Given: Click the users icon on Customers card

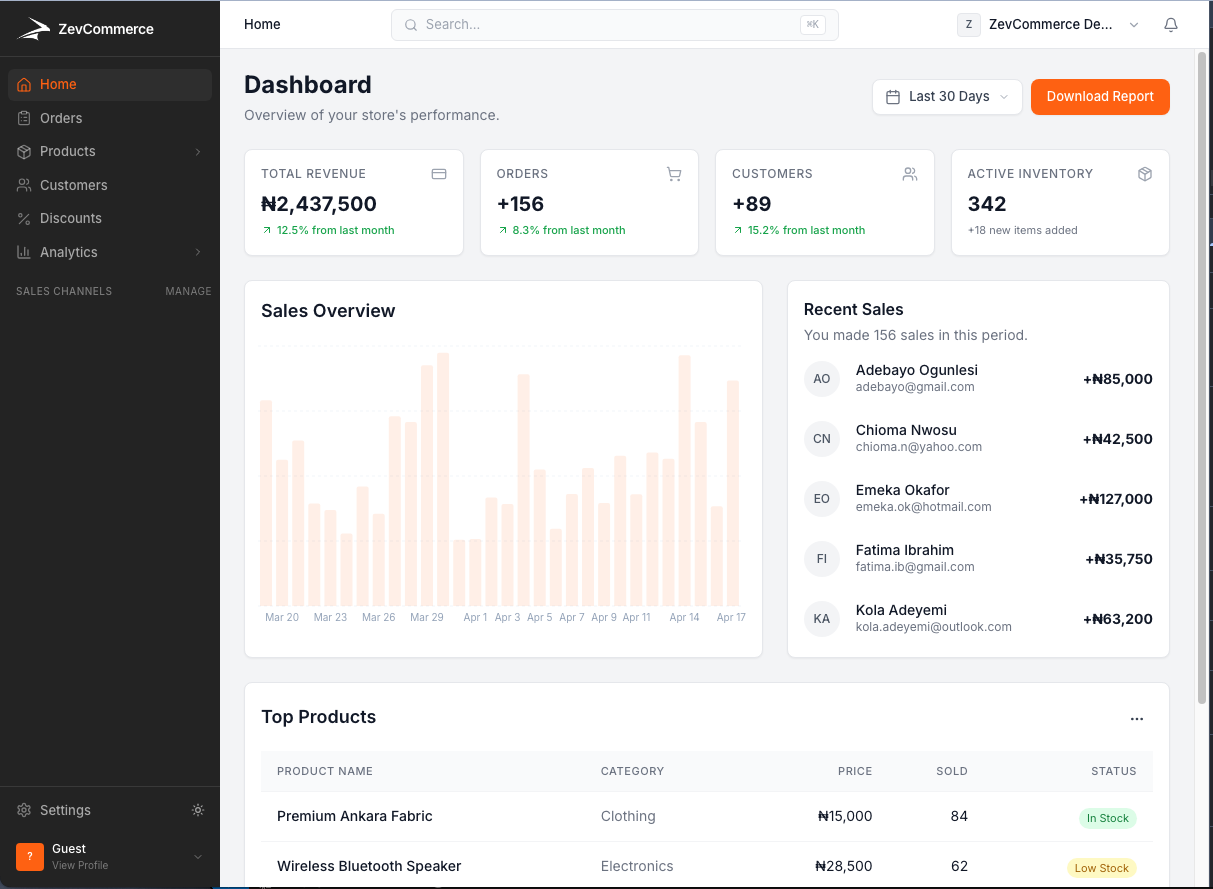Looking at the screenshot, I should click(x=910, y=174).
